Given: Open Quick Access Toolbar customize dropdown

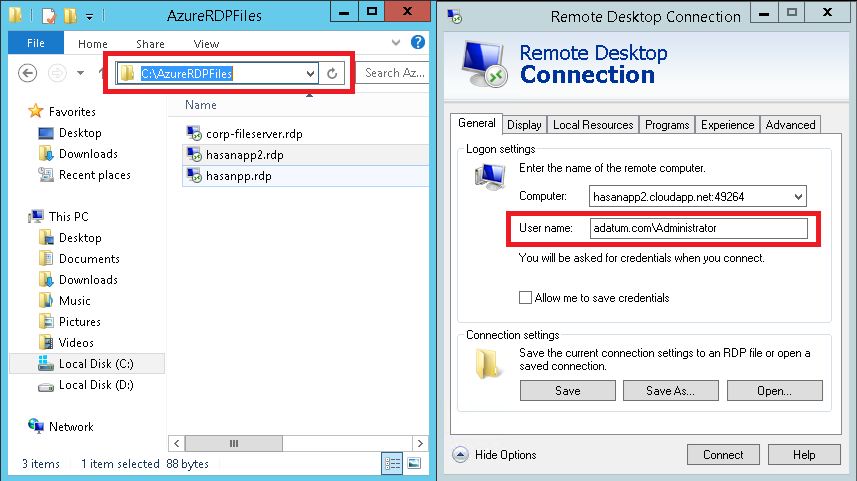Looking at the screenshot, I should (89, 16).
